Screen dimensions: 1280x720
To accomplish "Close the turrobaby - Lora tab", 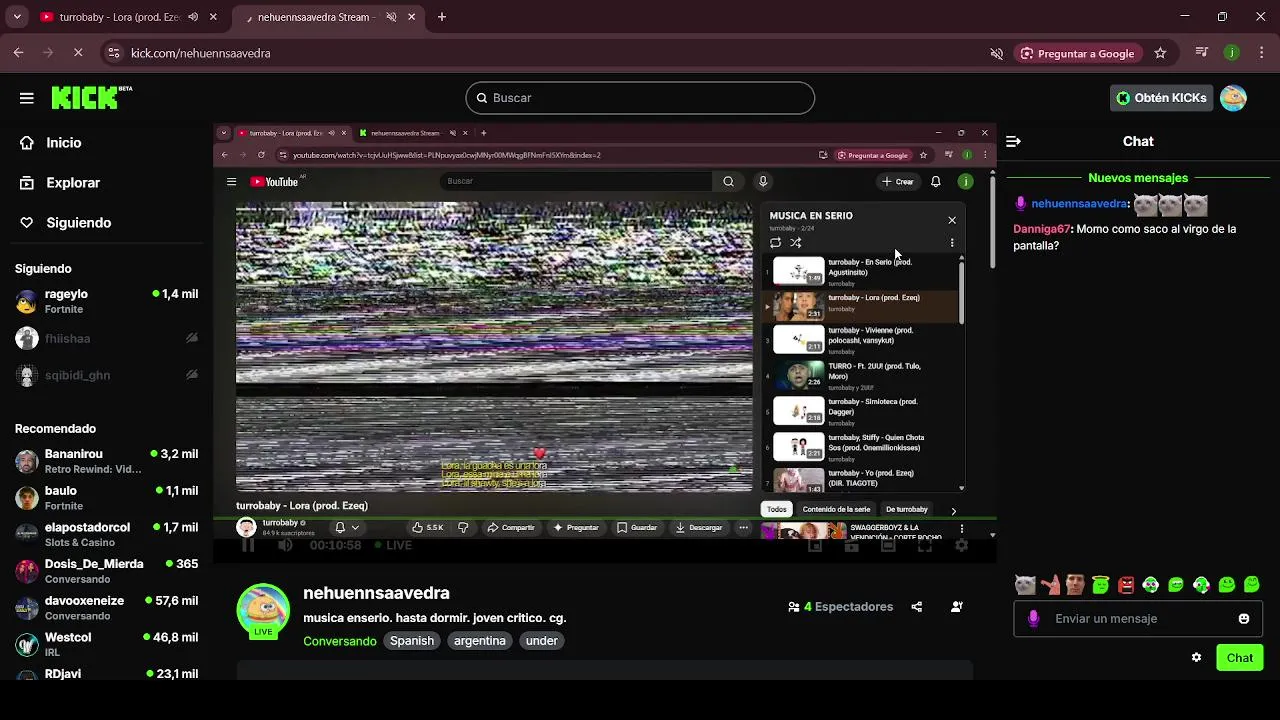I will (x=213, y=17).
